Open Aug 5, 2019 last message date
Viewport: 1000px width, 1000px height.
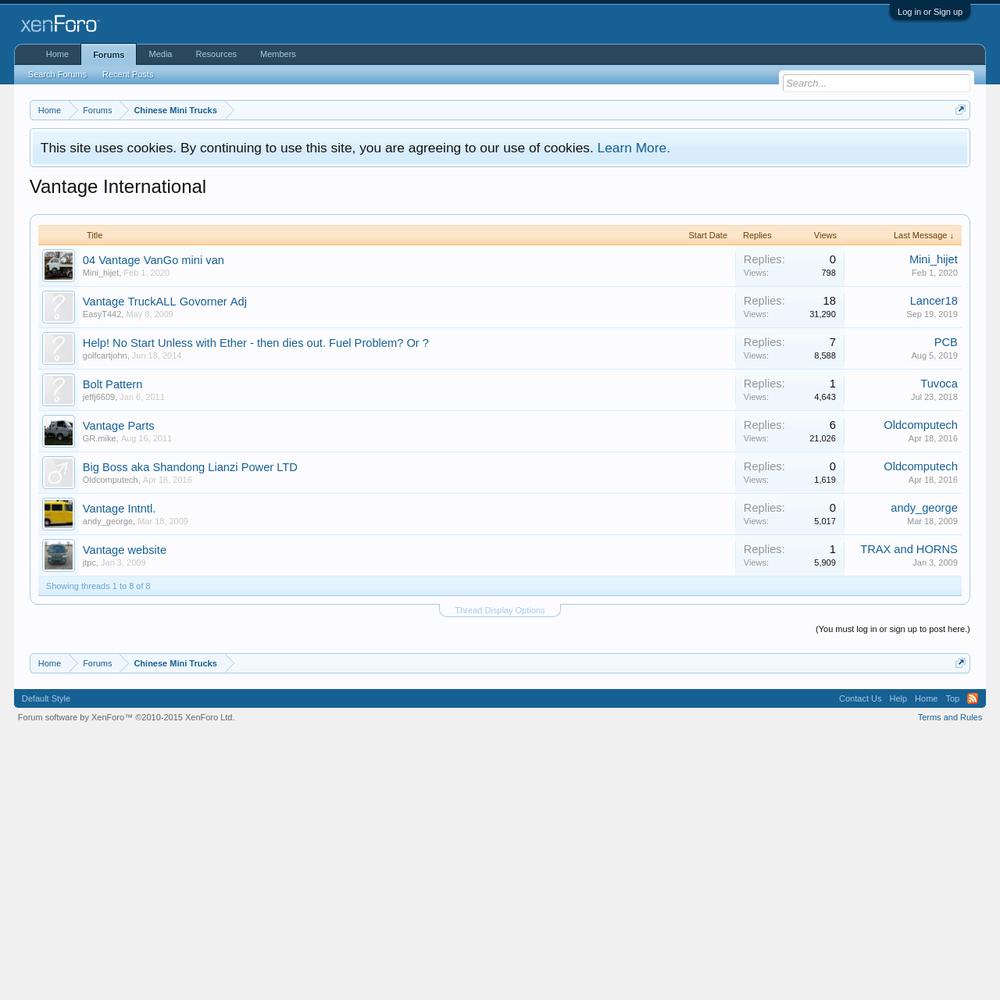[934, 356]
